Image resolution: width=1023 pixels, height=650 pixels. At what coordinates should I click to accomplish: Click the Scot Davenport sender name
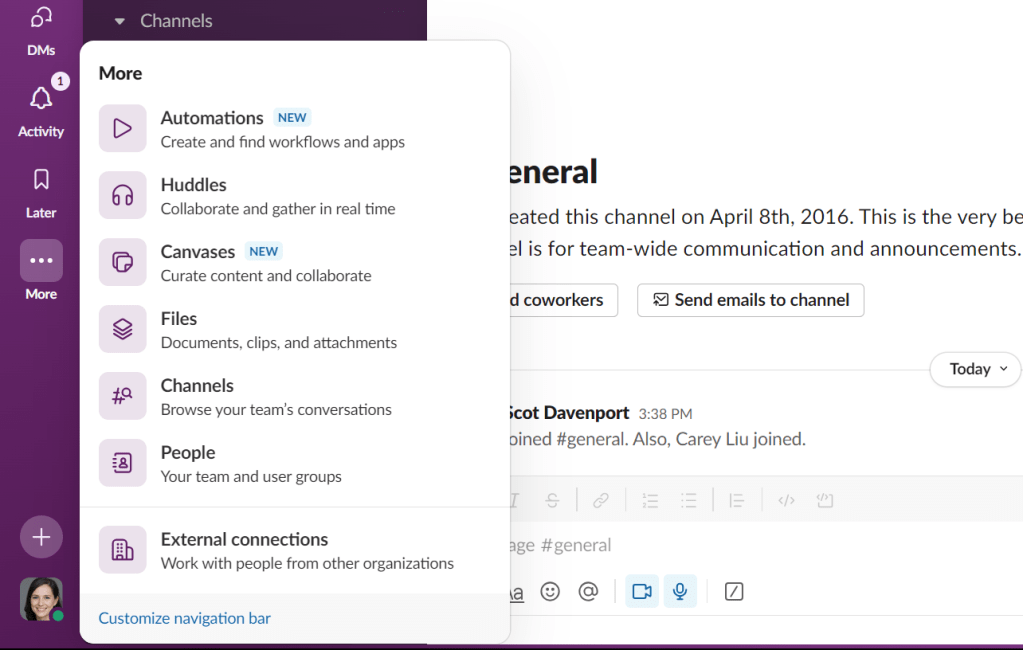(568, 413)
